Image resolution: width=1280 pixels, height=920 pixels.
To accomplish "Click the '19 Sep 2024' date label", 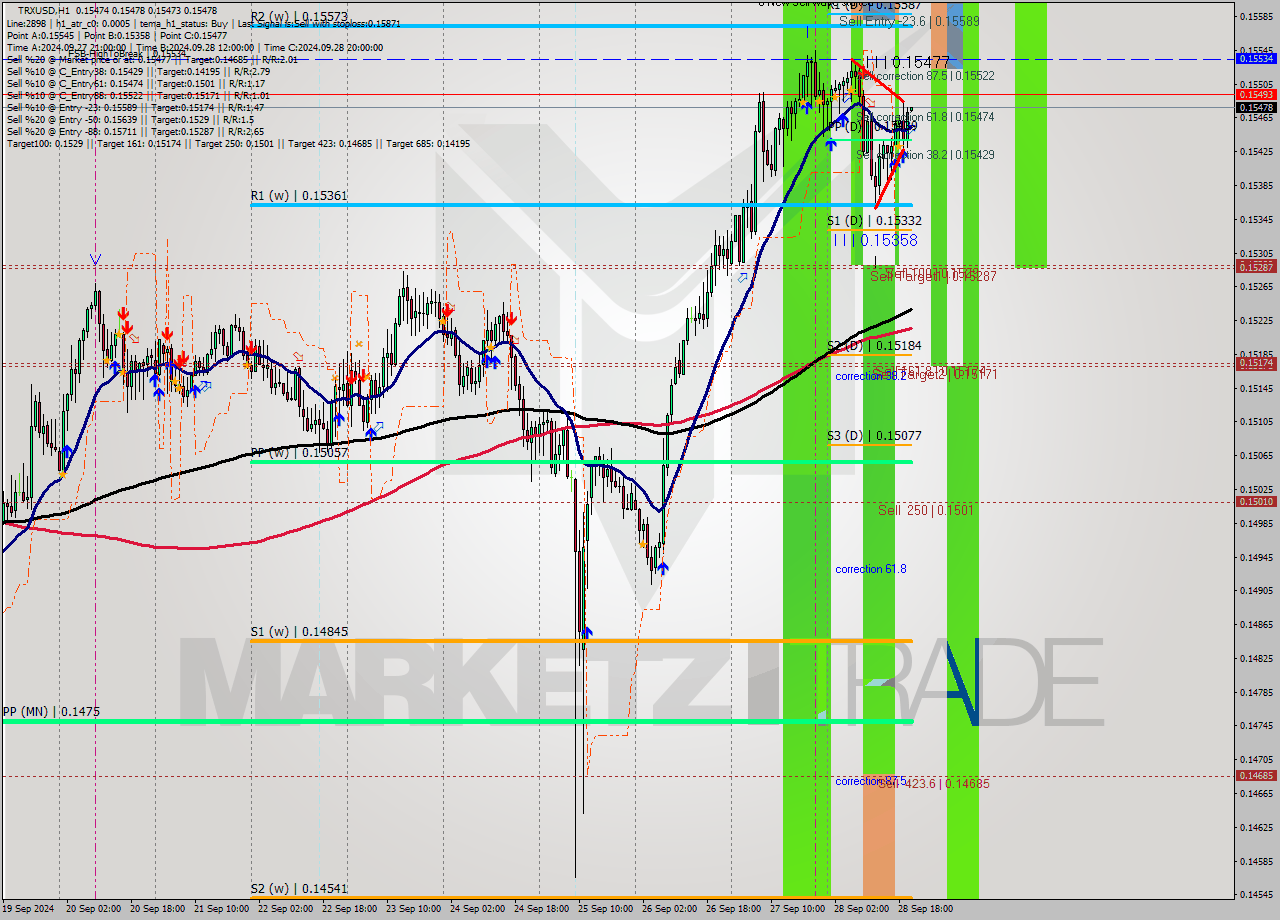I will (28, 909).
